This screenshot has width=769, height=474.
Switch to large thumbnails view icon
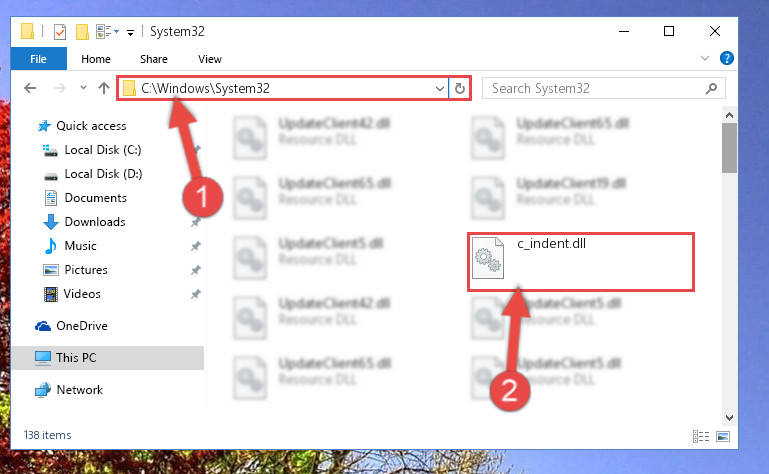coord(723,436)
